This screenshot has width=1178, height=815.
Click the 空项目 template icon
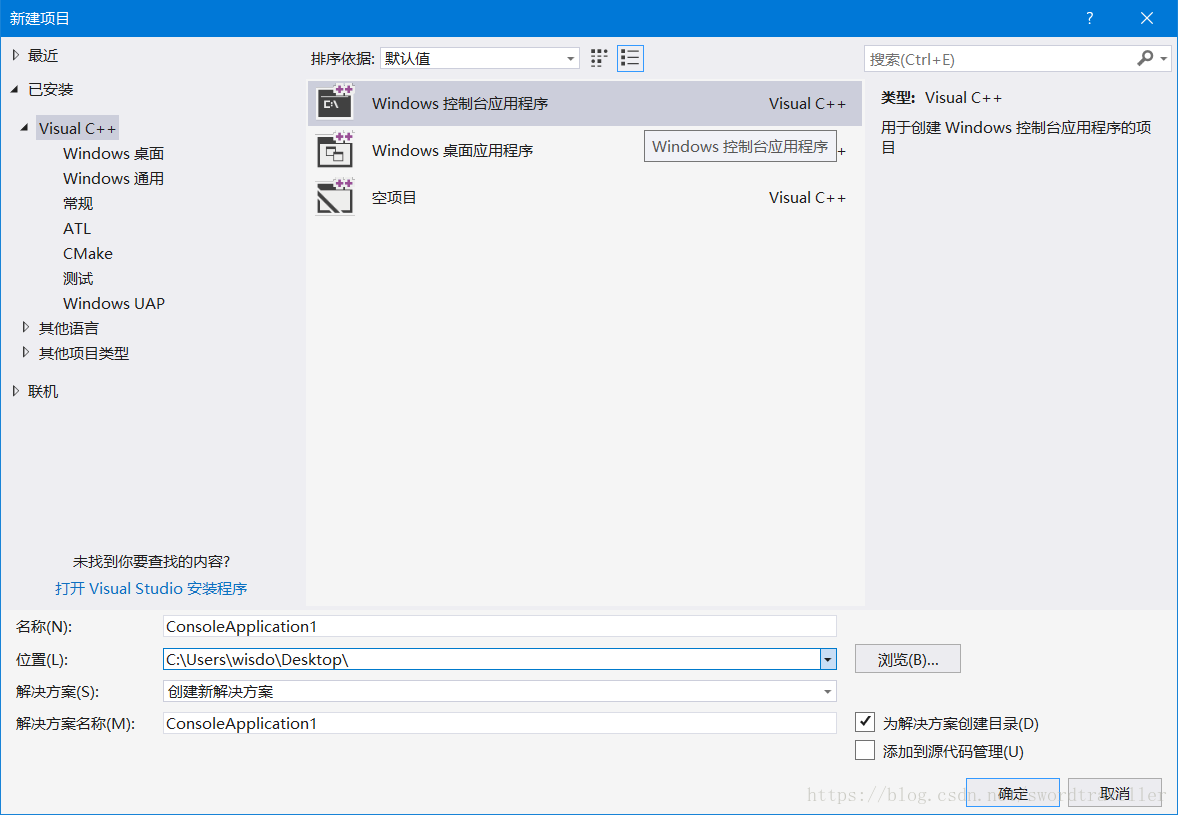[x=334, y=198]
